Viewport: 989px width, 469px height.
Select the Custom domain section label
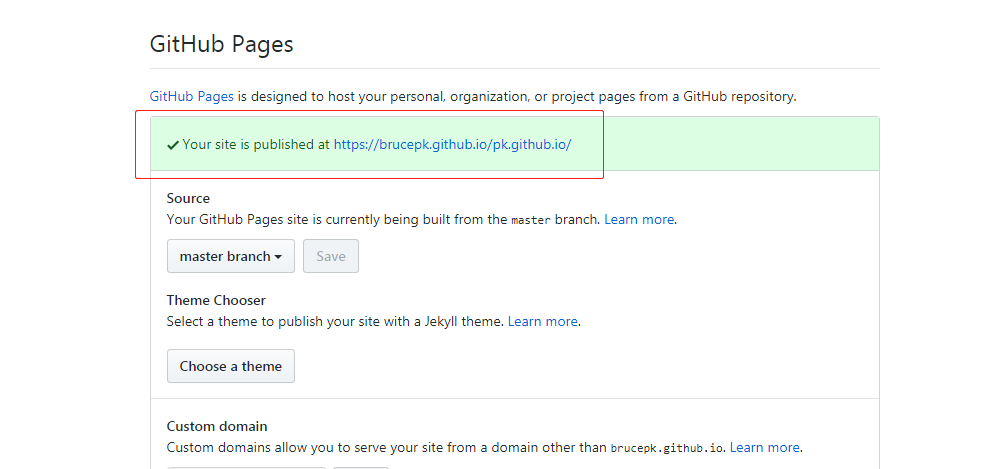pos(217,426)
